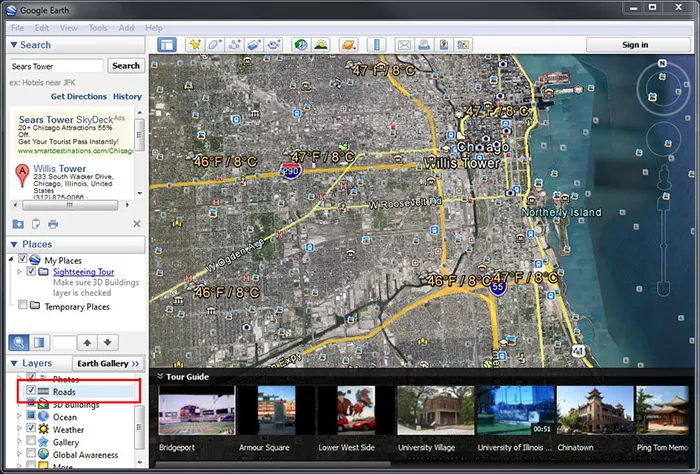Show historical imagery clock icon
This screenshot has width=700, height=474.
pyautogui.click(x=301, y=45)
